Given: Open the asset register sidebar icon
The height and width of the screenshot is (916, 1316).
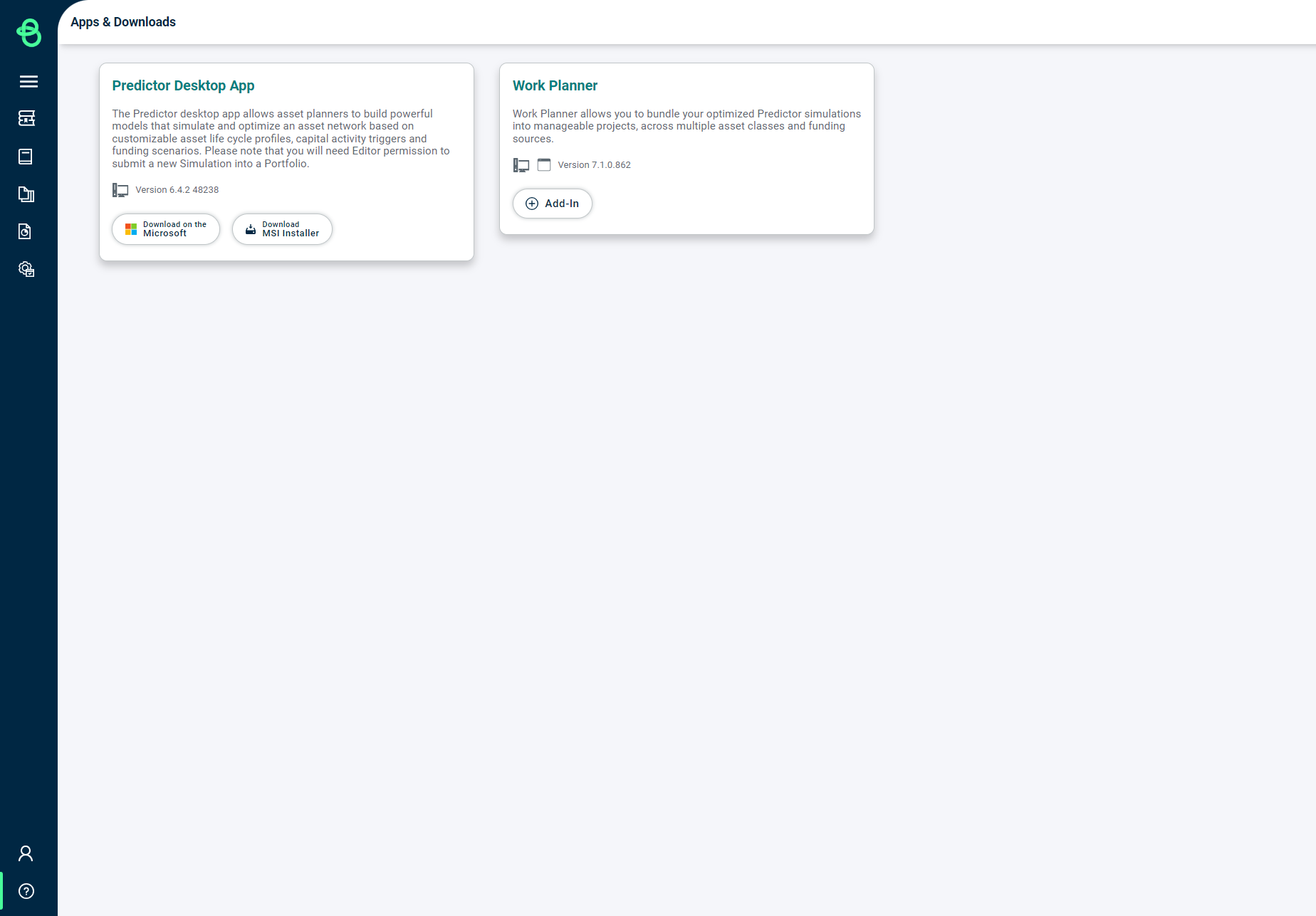Looking at the screenshot, I should click(26, 118).
